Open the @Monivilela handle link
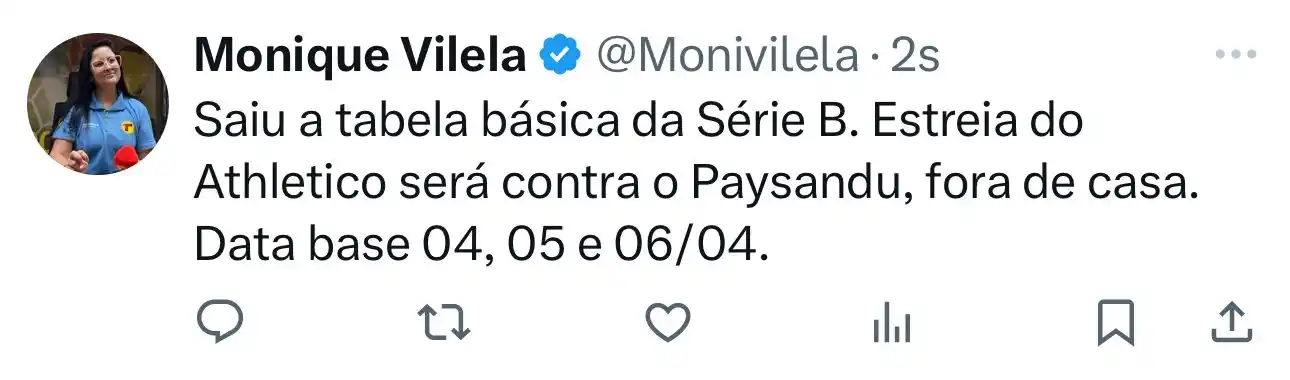 coord(727,57)
